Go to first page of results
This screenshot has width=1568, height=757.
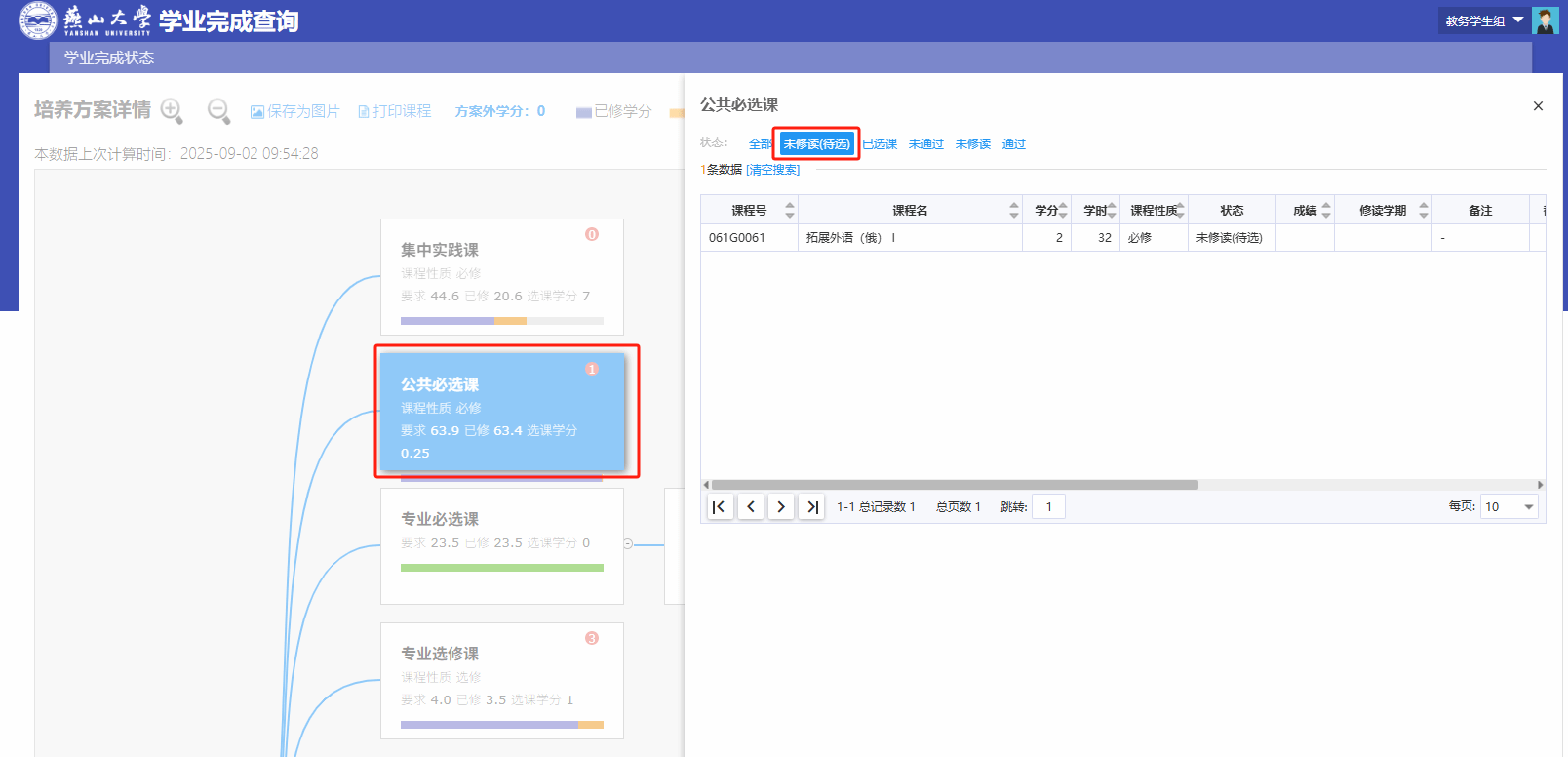[720, 507]
